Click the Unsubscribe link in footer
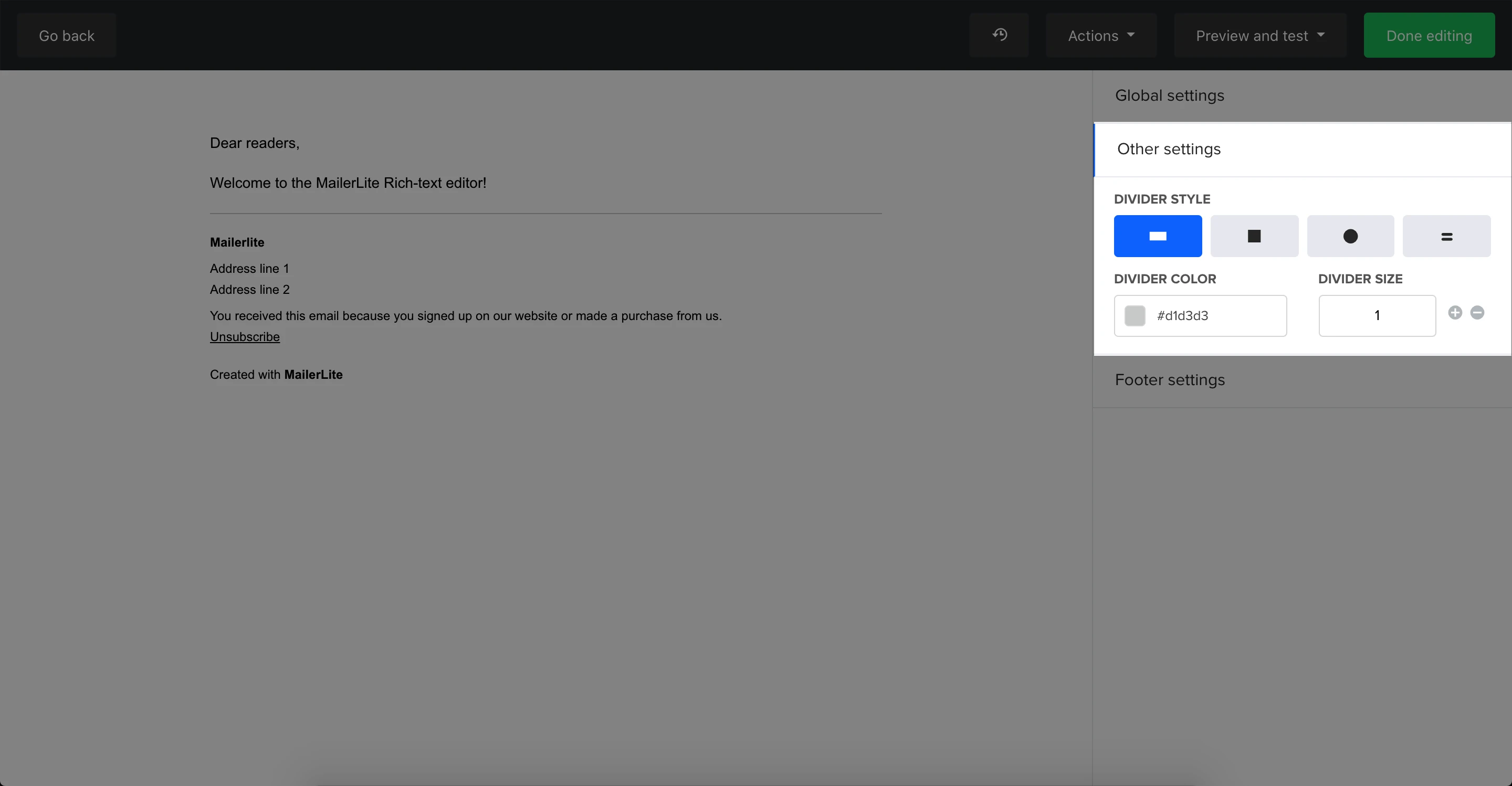Screen dimensions: 1512x786 pyautogui.click(x=245, y=337)
